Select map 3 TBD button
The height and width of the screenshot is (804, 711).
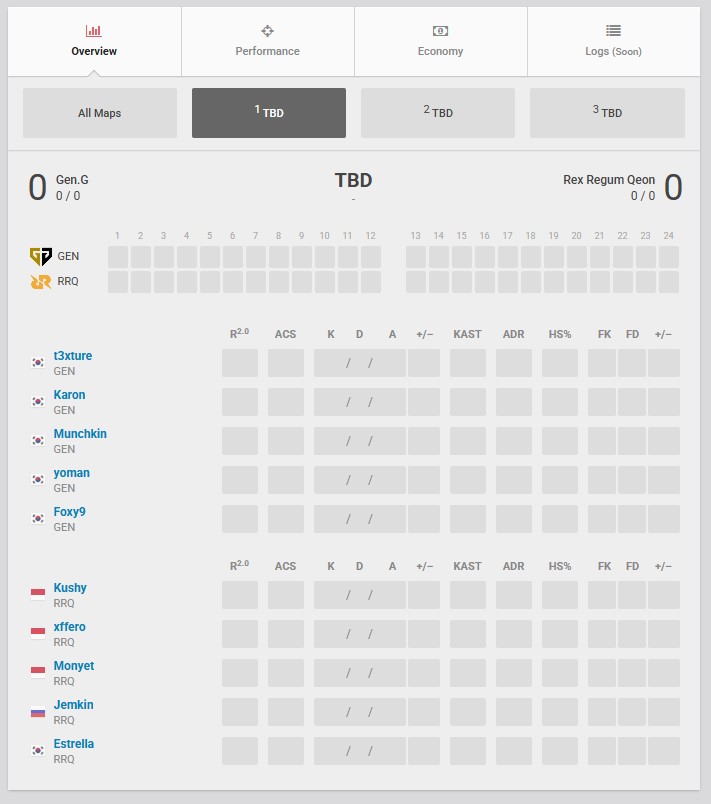(x=607, y=113)
